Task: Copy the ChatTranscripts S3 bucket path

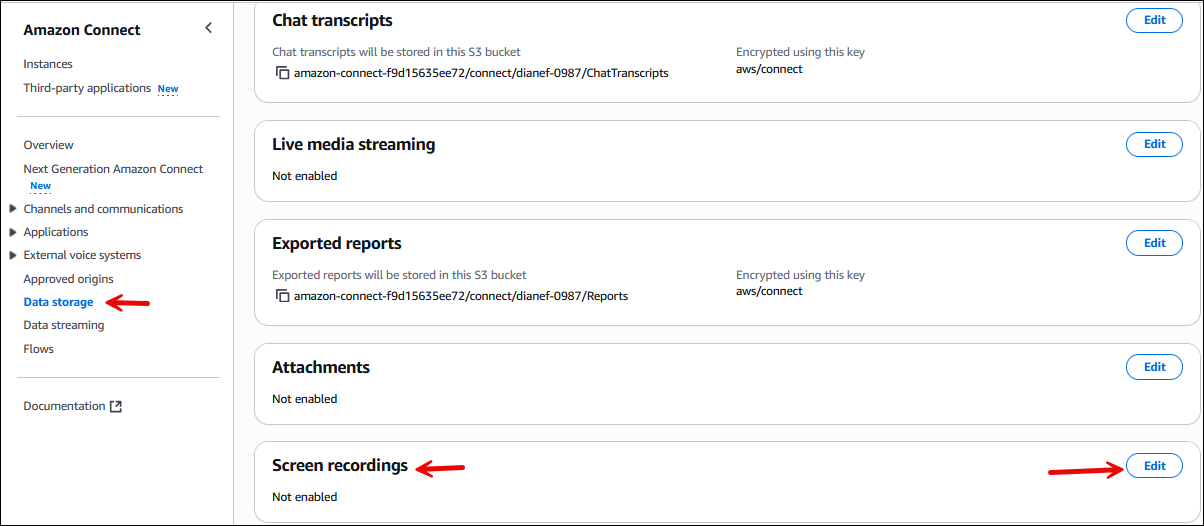Action: (x=282, y=73)
